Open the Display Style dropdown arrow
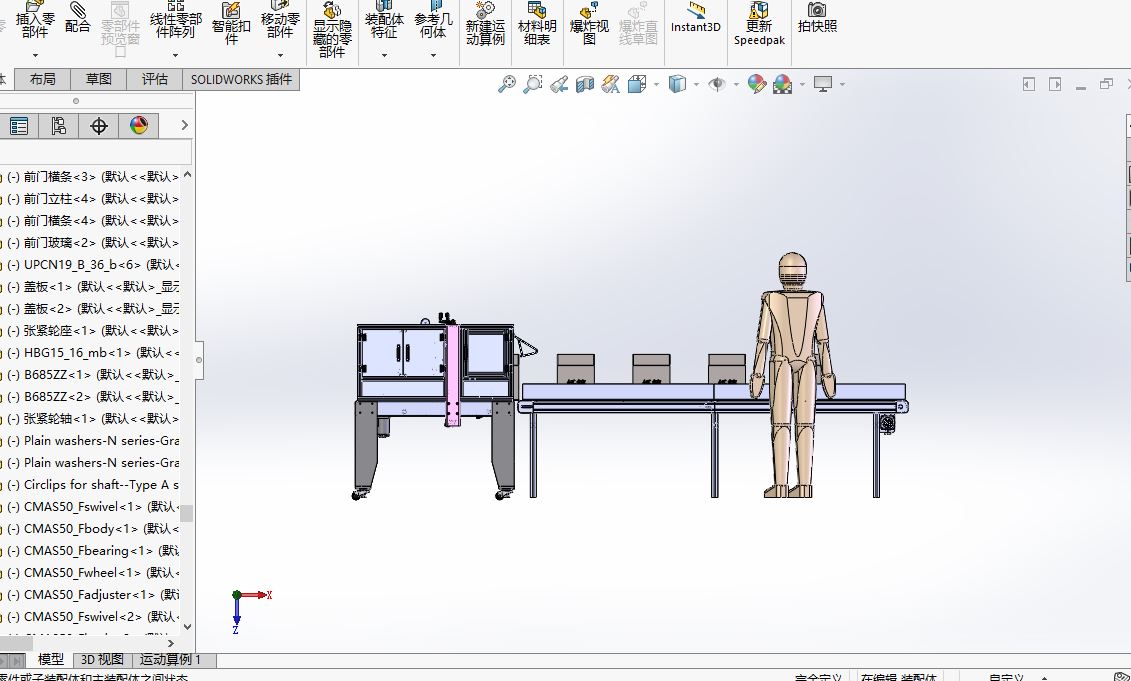This screenshot has width=1131, height=681. (696, 84)
